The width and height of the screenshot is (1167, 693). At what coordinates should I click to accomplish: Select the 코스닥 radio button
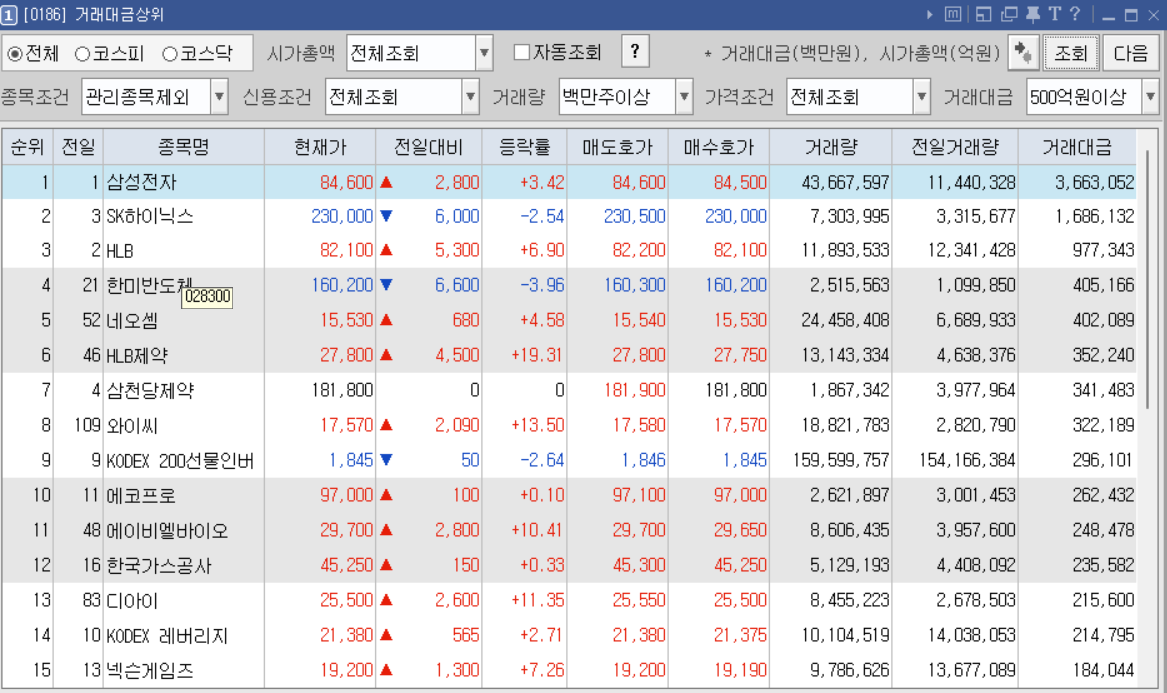click(x=170, y=54)
